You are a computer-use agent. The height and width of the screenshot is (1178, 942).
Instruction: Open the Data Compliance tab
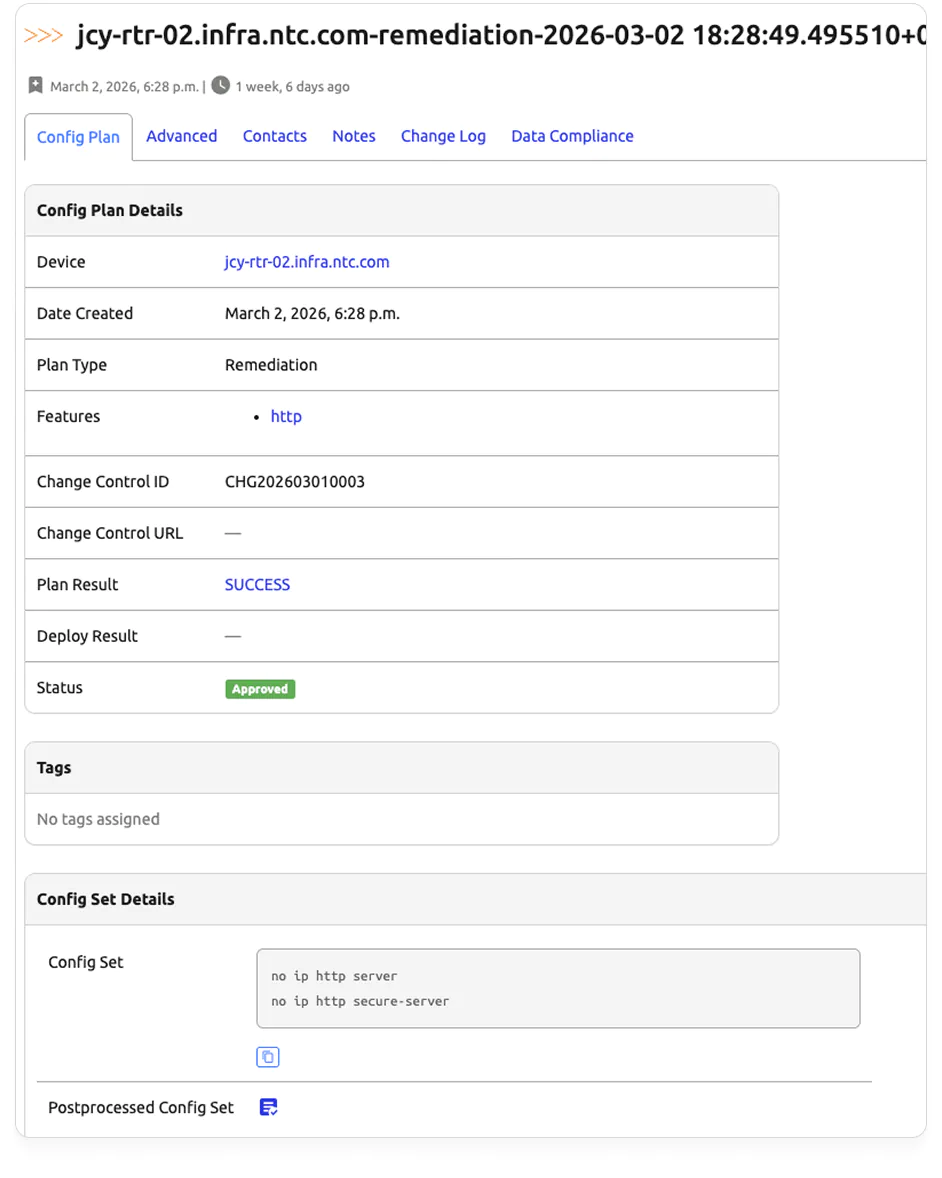pyautogui.click(x=572, y=136)
